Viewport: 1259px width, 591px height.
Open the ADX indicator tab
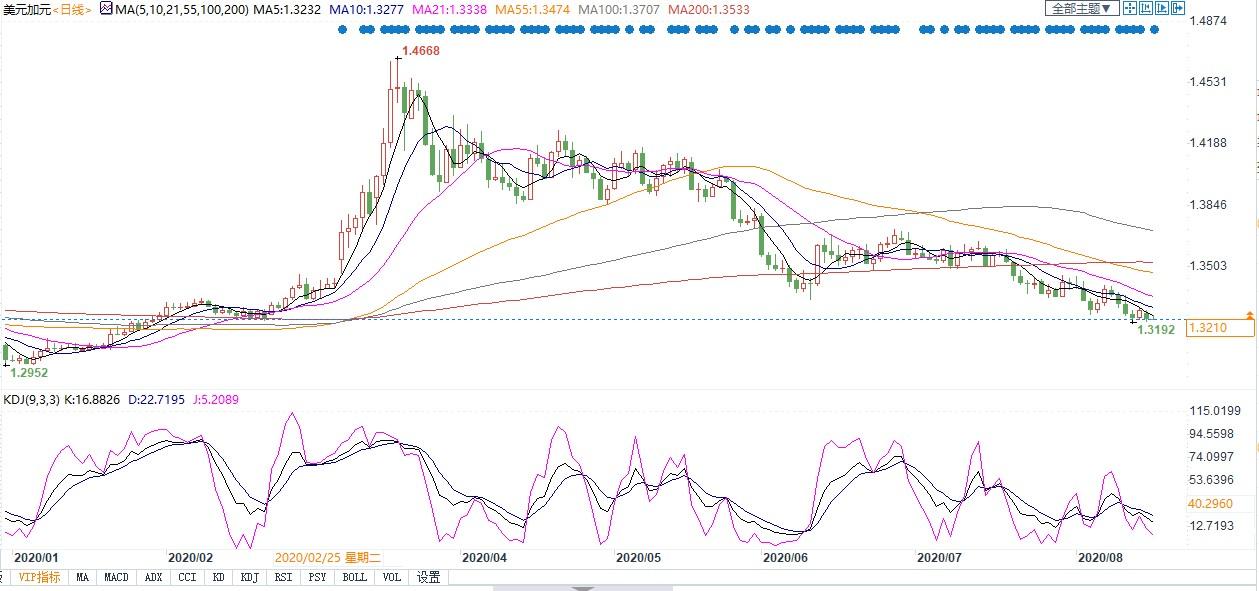click(153, 577)
